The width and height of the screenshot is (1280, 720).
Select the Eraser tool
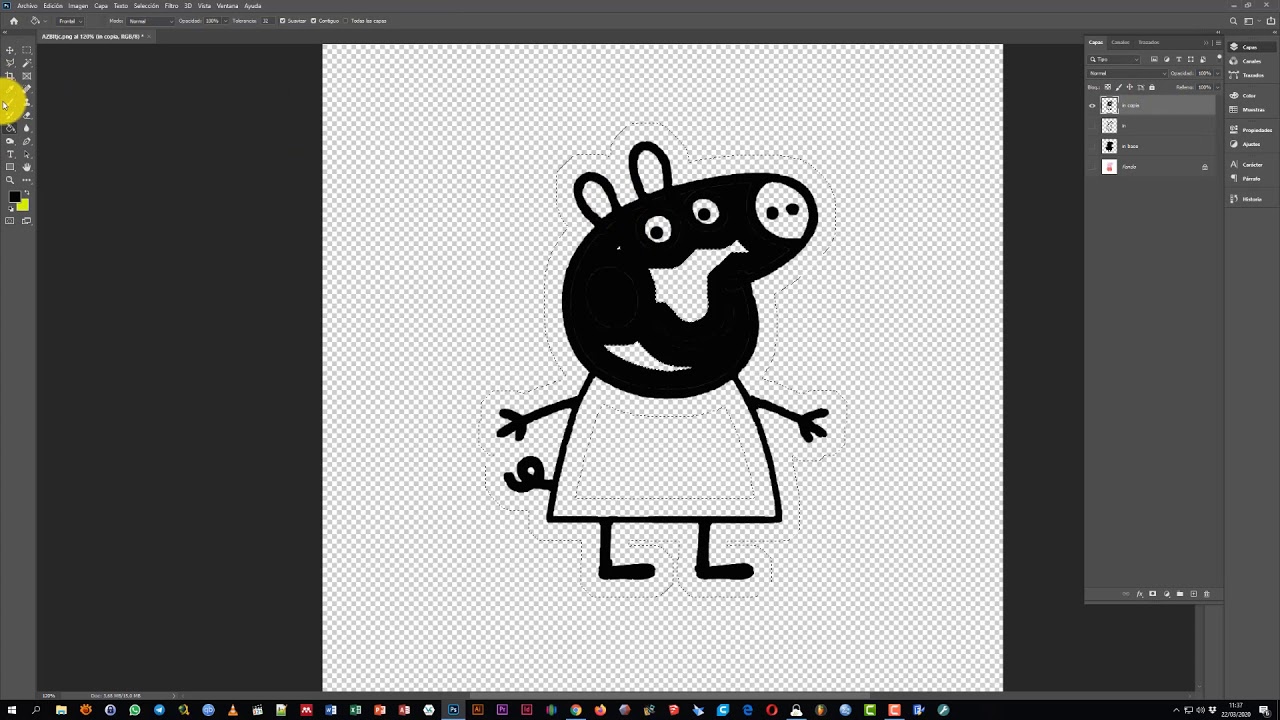coord(26,115)
